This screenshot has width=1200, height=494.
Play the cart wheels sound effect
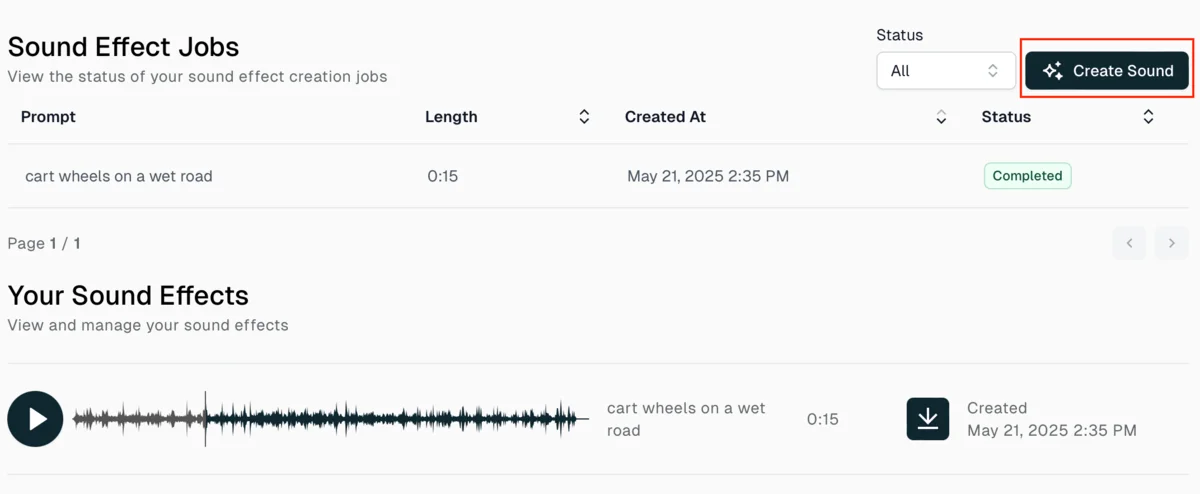(x=35, y=419)
